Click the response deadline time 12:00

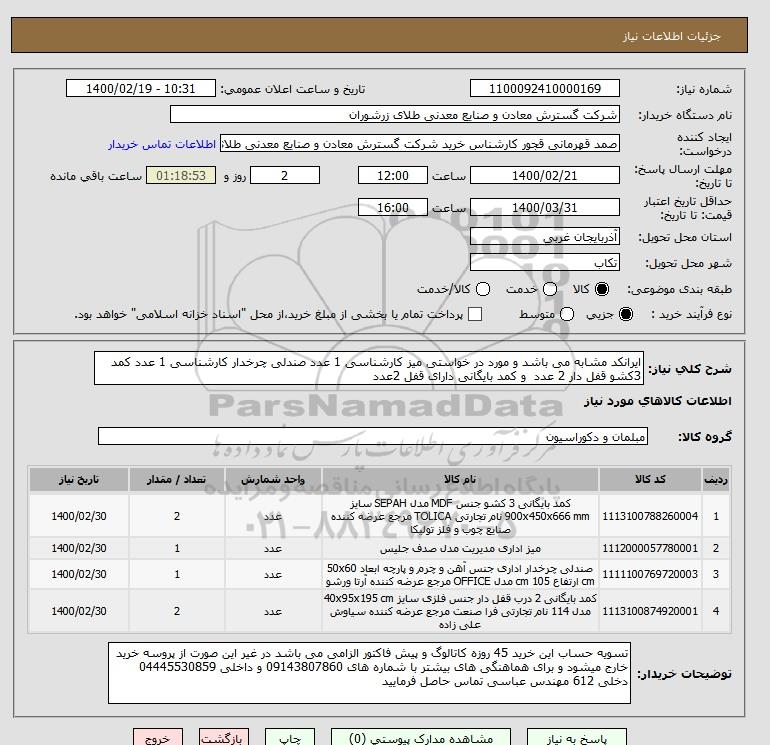[393, 175]
